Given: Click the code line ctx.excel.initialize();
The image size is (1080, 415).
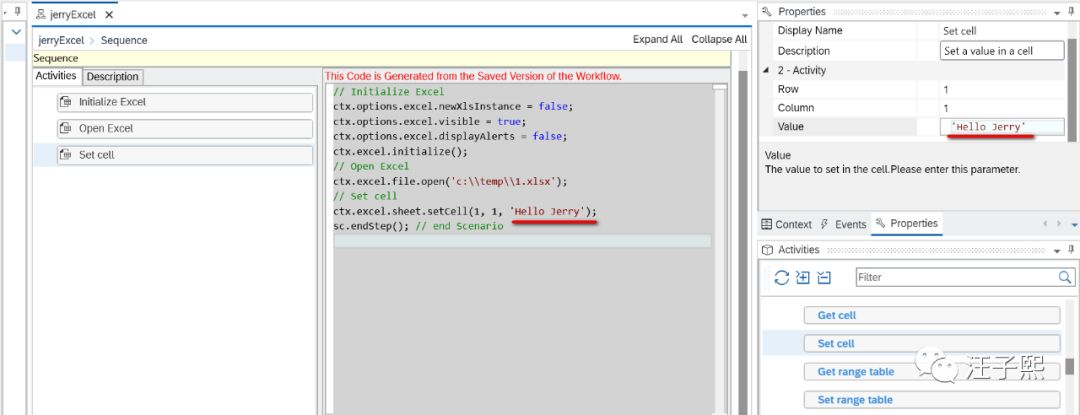Looking at the screenshot, I should pos(400,151).
